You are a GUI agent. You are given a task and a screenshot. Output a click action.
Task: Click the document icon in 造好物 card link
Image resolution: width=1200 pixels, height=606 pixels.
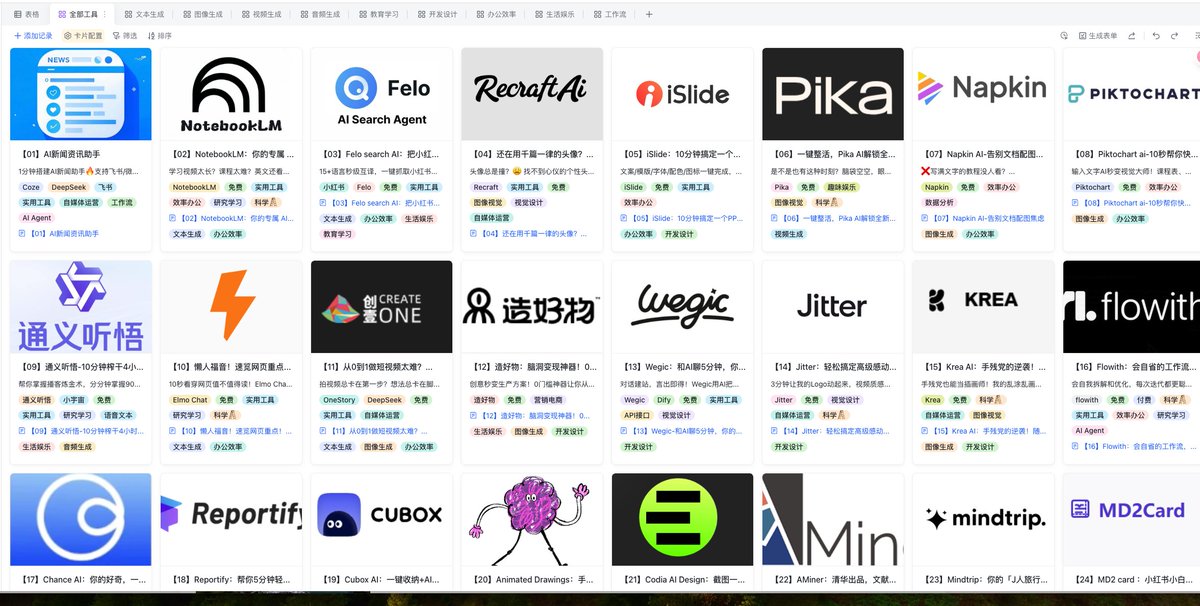click(x=474, y=415)
